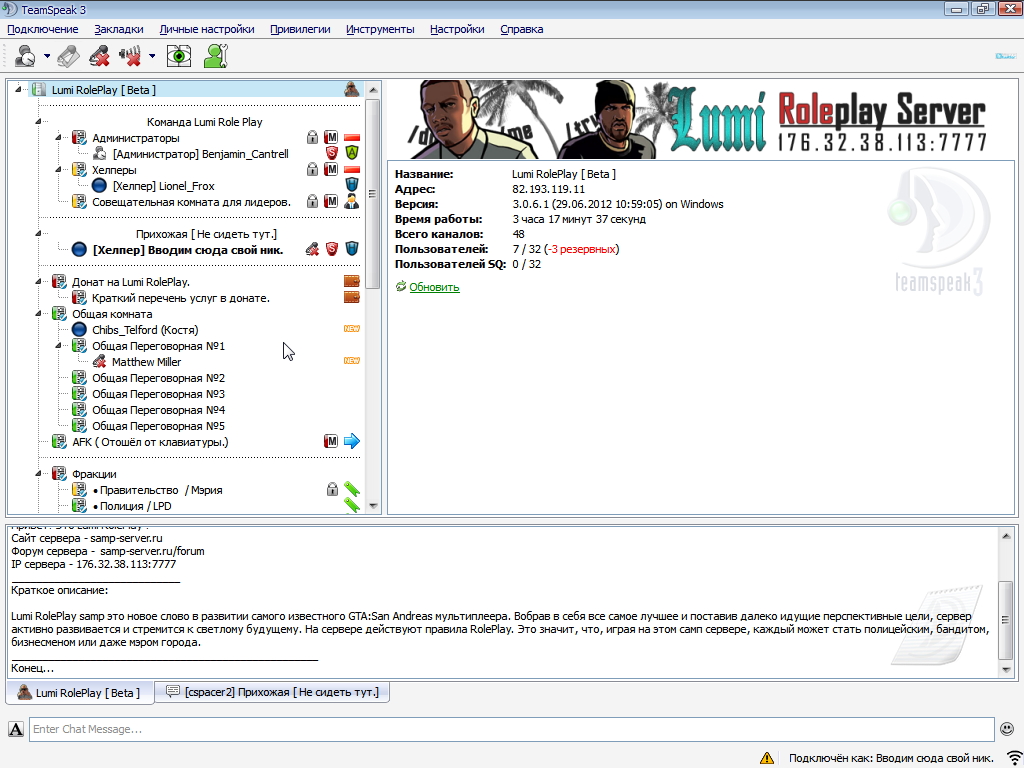Click the warning triangle in status bar

[767, 758]
